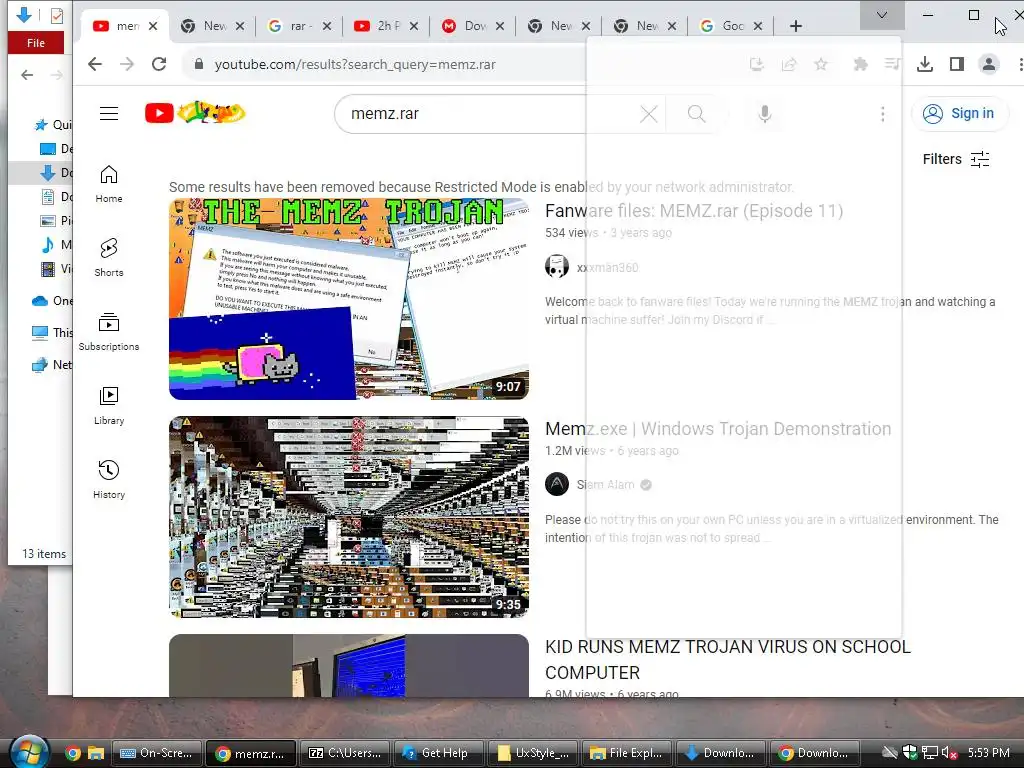
Task: Clear the memz.rar search text with X
Action: pyautogui.click(x=648, y=114)
